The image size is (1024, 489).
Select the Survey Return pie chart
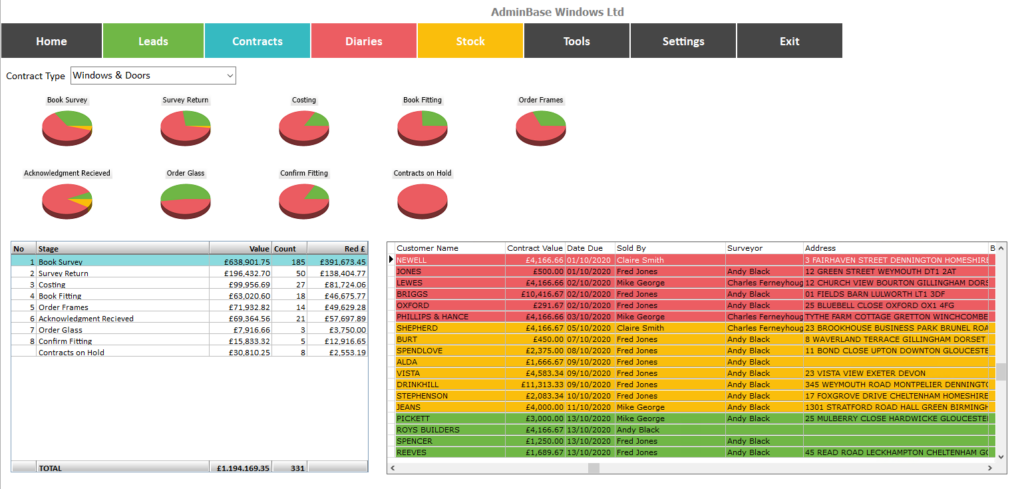[x=185, y=127]
